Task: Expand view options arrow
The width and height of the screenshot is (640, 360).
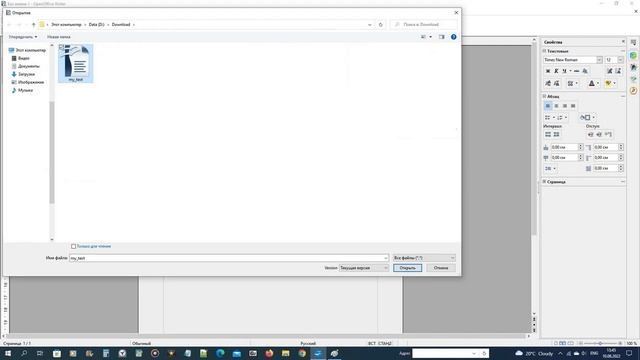Action: 431,37
